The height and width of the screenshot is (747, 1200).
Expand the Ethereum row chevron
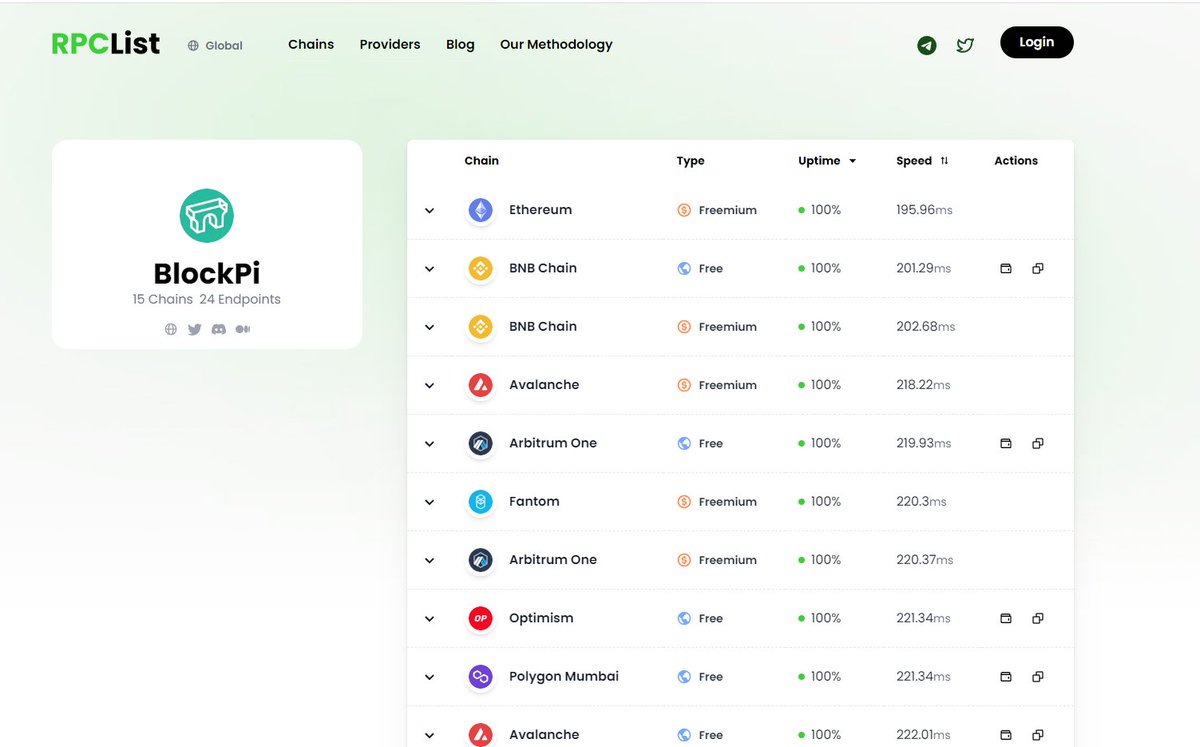tap(429, 211)
